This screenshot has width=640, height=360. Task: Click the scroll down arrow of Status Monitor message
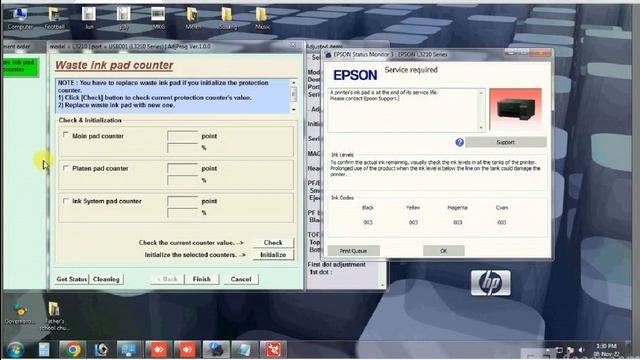[x=481, y=128]
